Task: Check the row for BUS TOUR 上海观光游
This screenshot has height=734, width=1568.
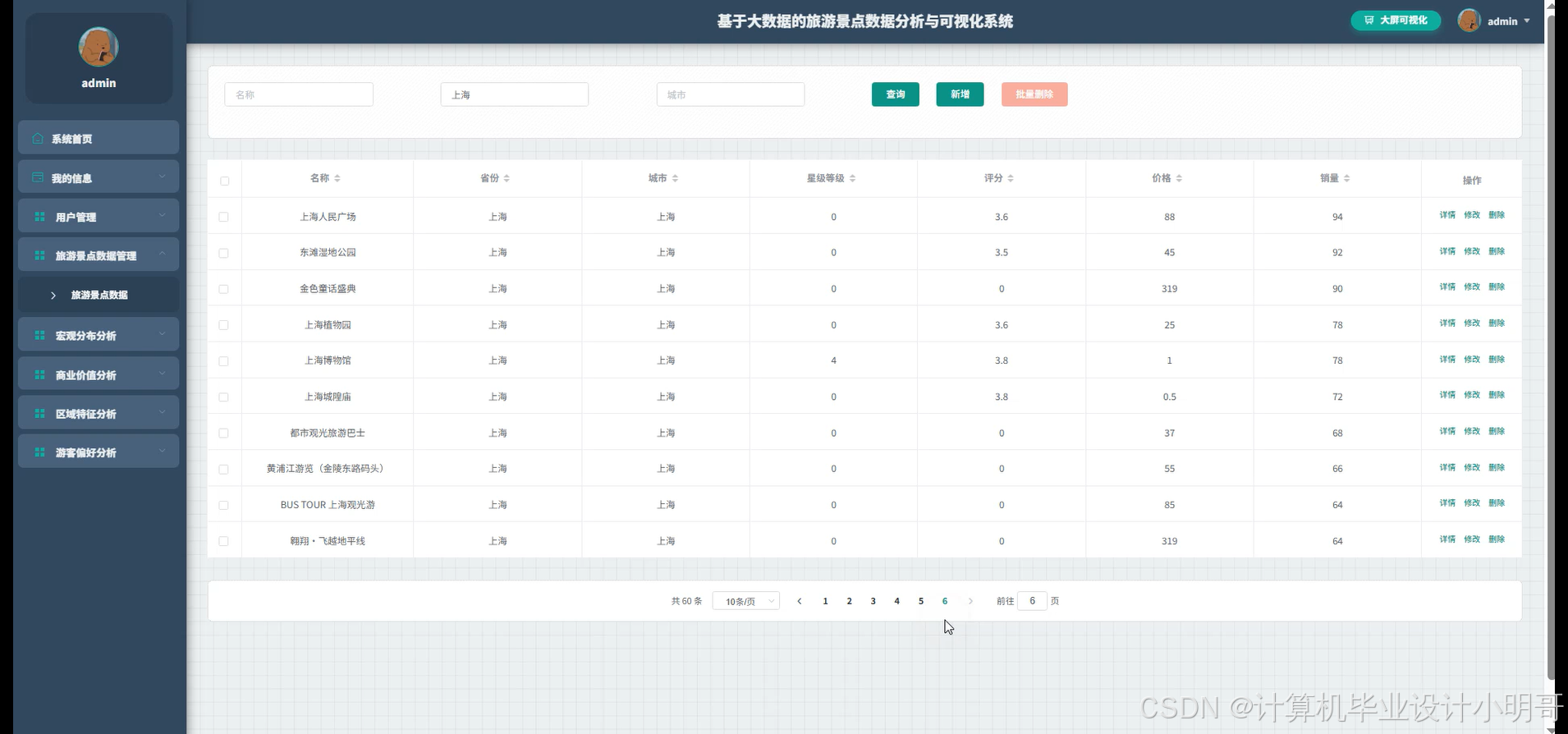Action: pyautogui.click(x=223, y=505)
